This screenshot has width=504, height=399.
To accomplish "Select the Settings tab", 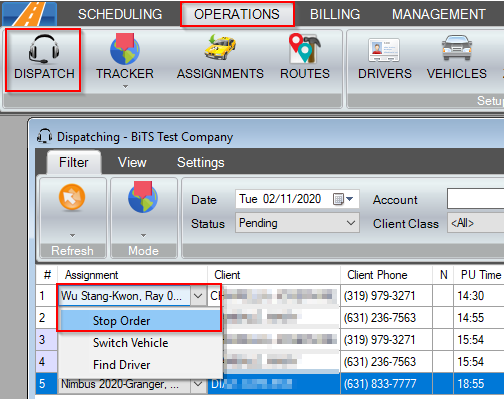I will pyautogui.click(x=201, y=163).
